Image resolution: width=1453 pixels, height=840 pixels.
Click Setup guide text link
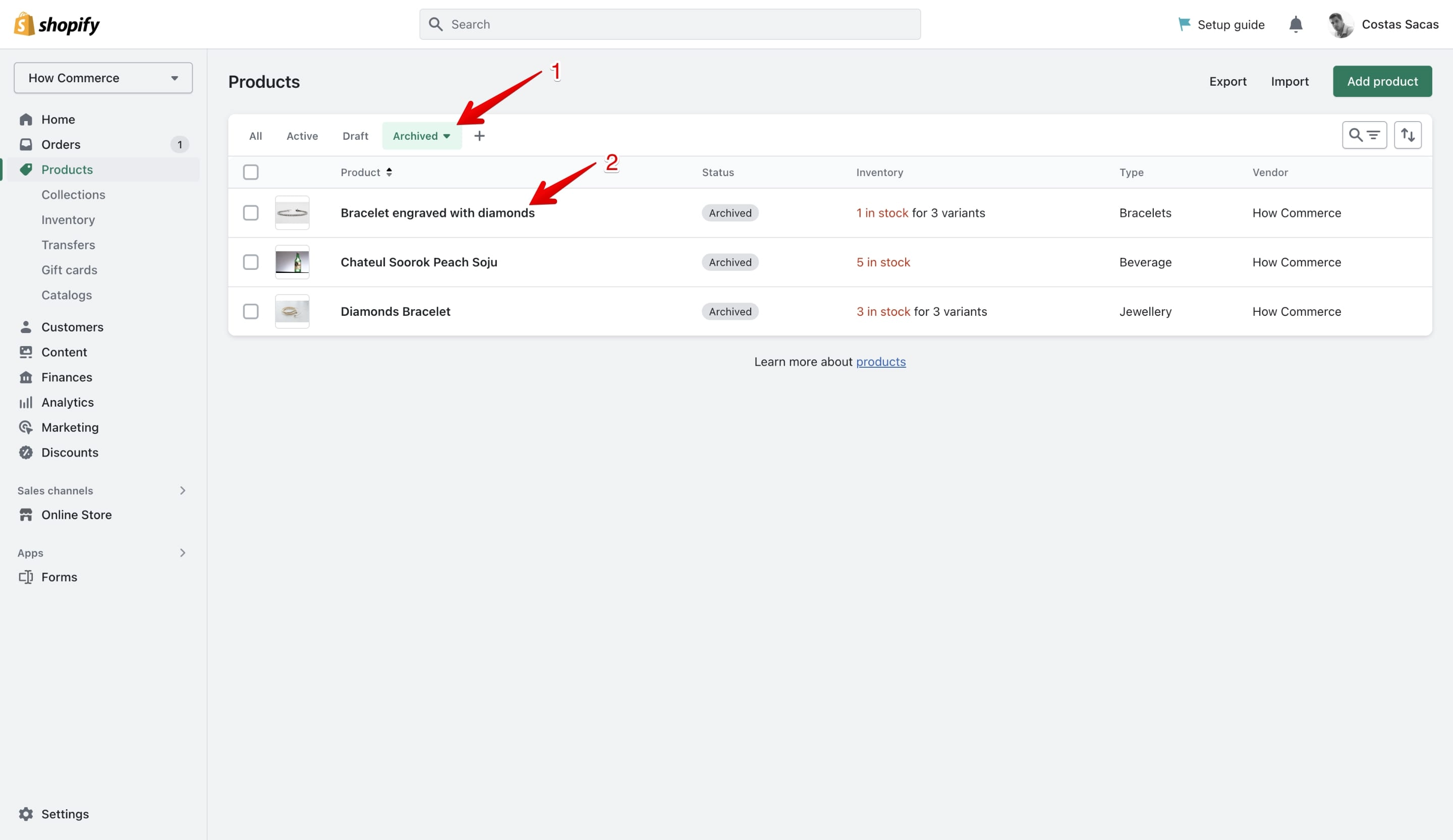[1231, 24]
